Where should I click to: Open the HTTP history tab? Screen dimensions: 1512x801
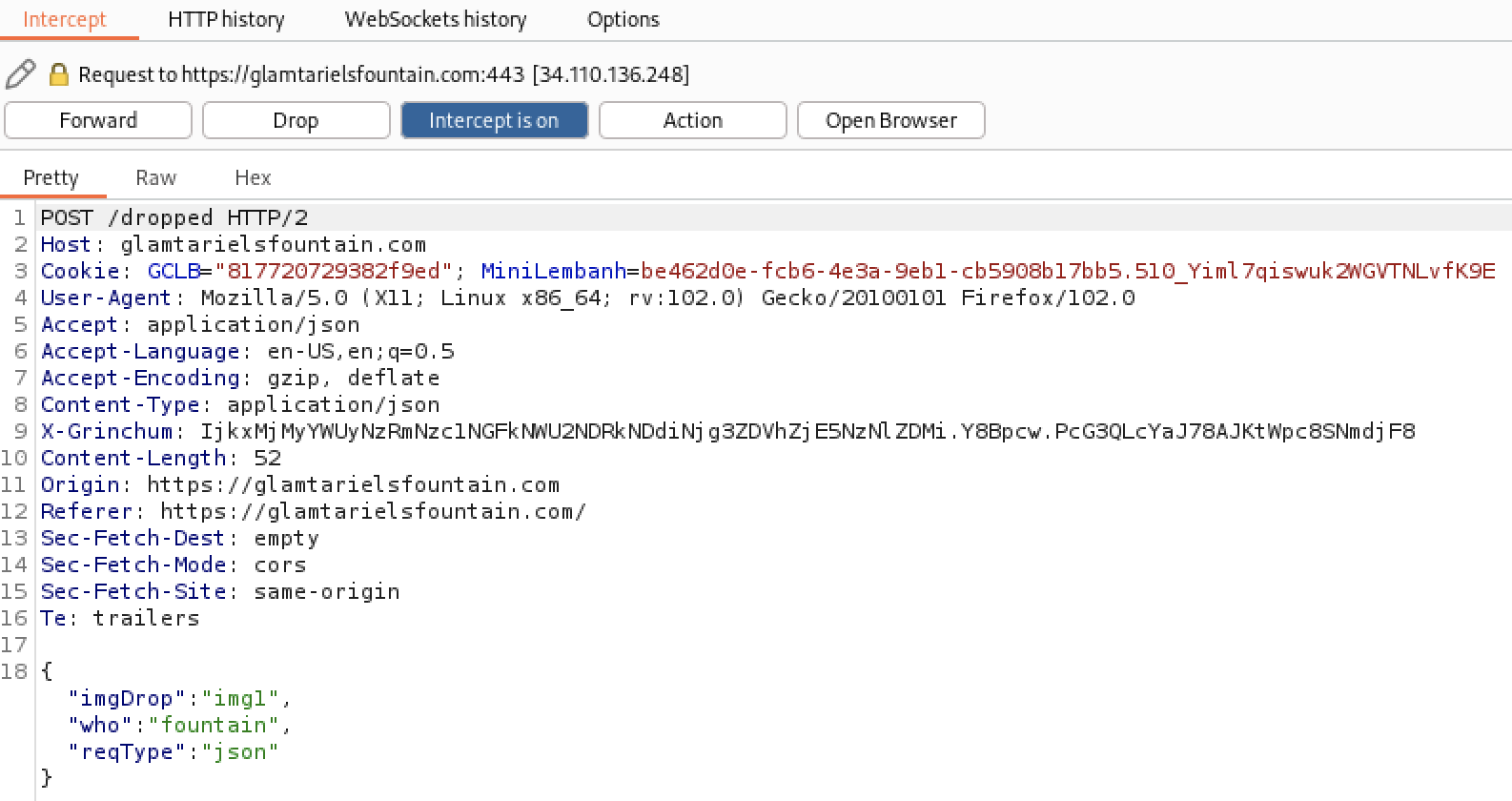[226, 19]
